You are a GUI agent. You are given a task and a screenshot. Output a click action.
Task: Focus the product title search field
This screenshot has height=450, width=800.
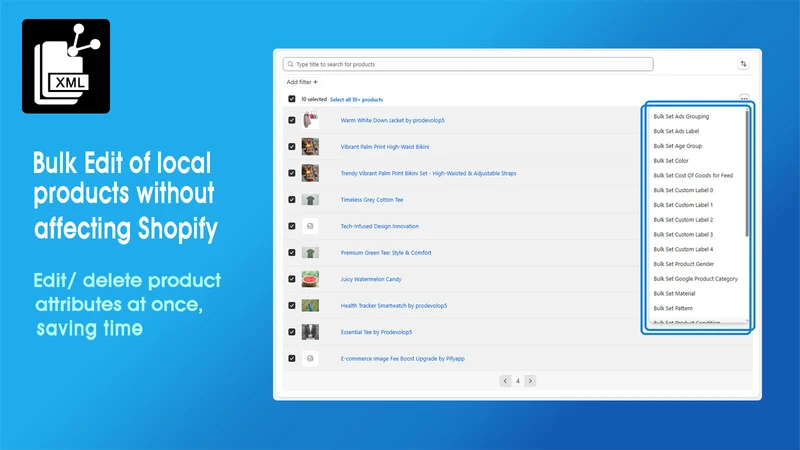pyautogui.click(x=468, y=64)
